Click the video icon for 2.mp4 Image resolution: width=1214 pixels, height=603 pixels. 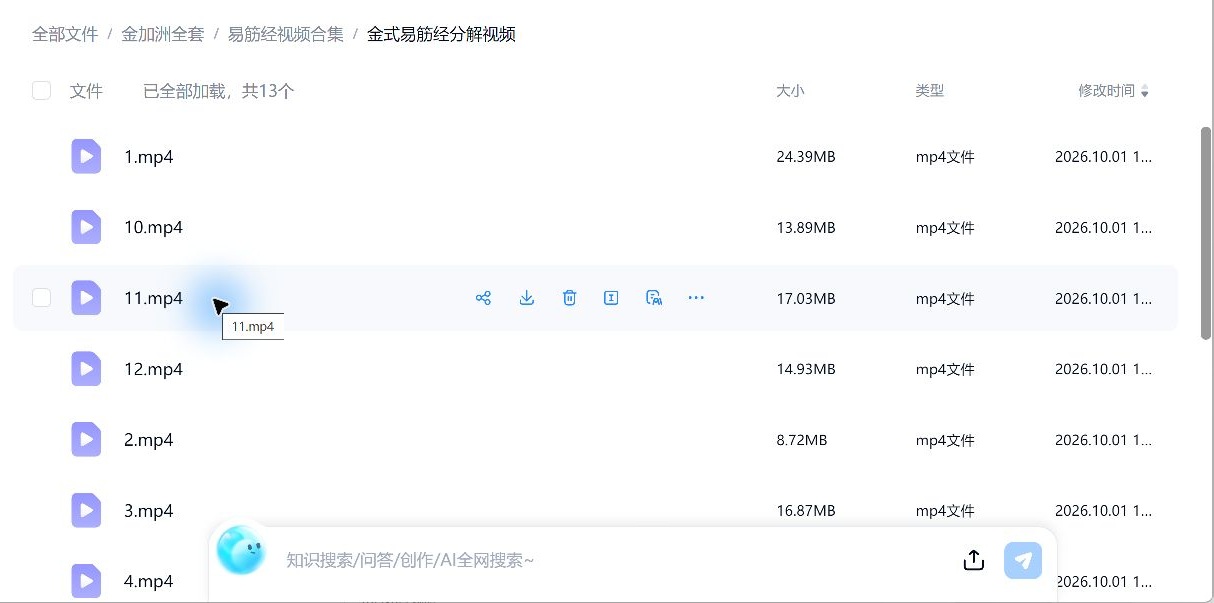(86, 440)
